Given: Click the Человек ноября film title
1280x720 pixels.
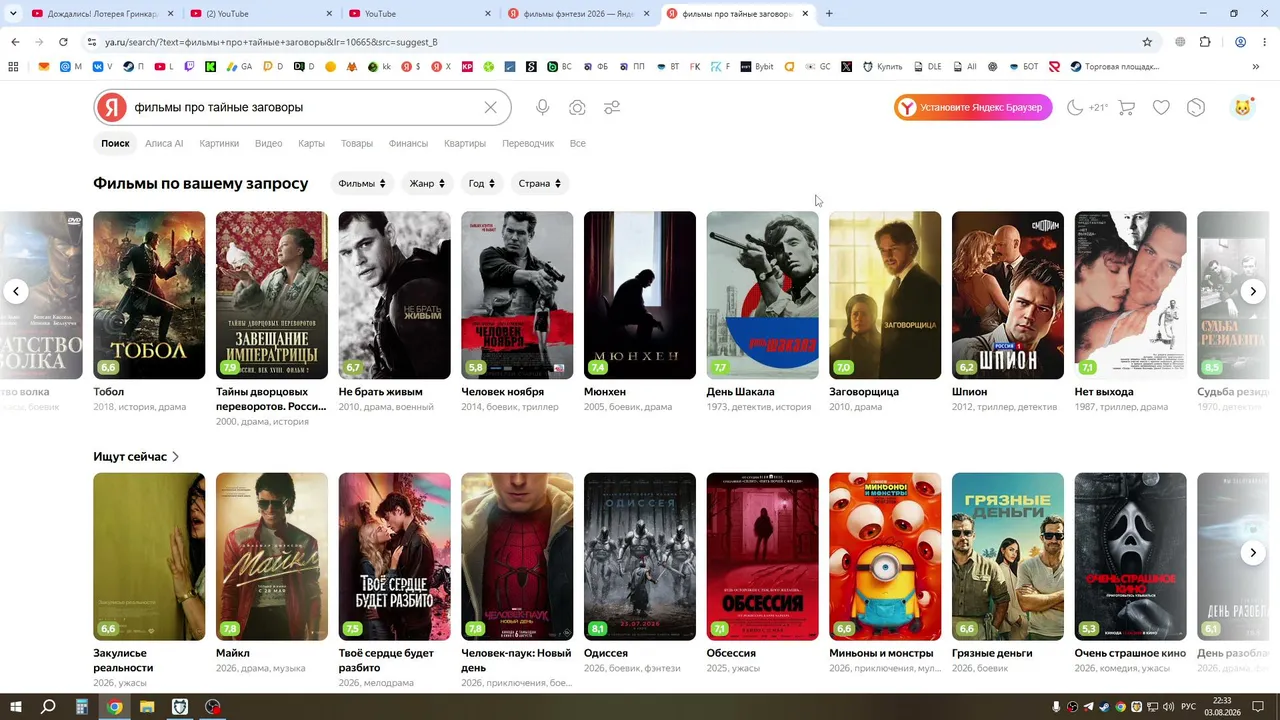Looking at the screenshot, I should 503,392.
